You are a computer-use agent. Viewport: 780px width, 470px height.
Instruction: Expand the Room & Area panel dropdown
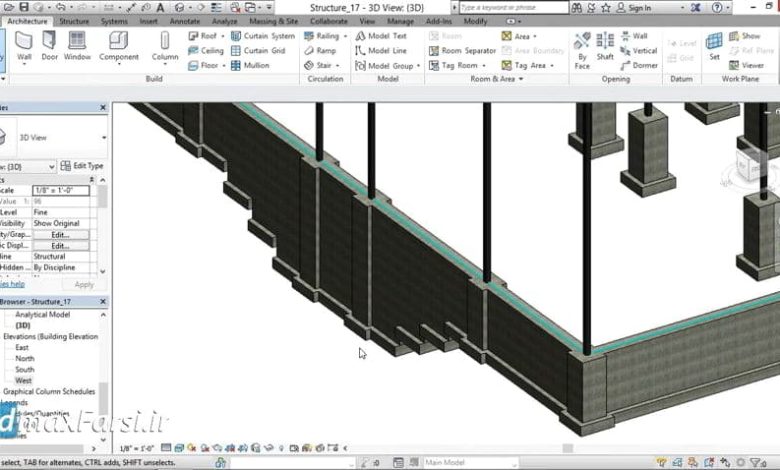[521, 79]
